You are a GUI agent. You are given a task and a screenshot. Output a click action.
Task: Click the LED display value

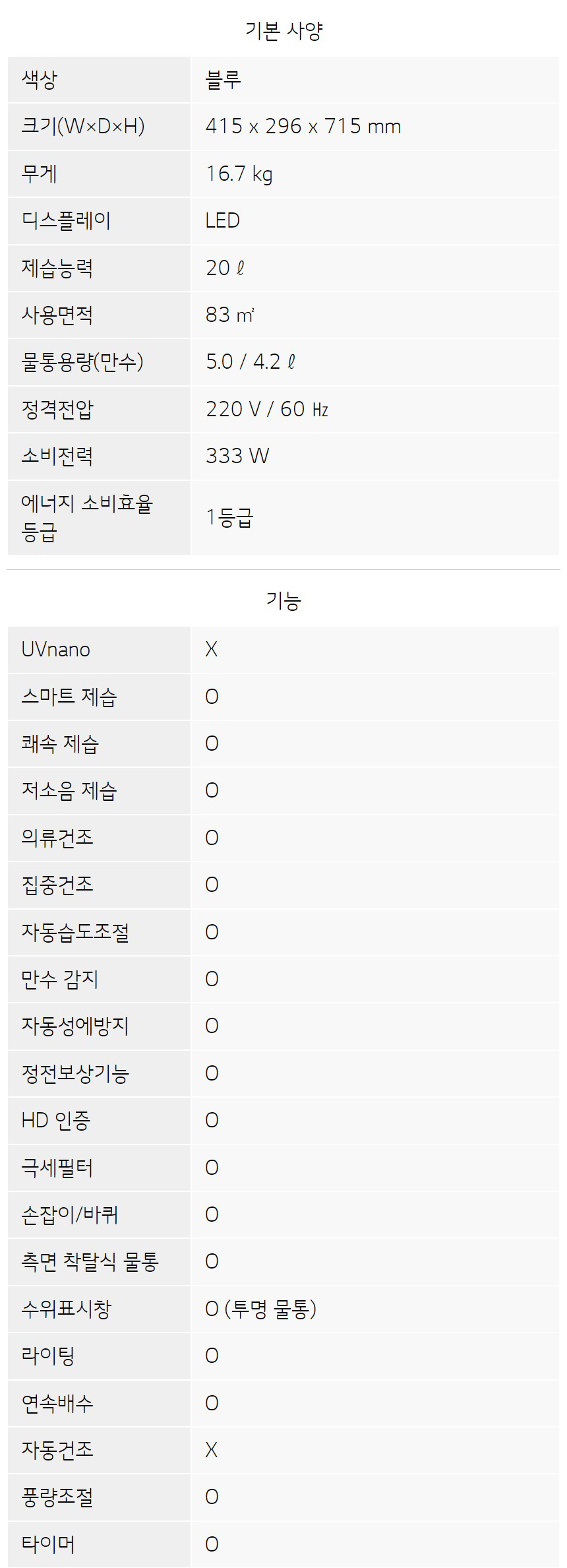coord(223,220)
